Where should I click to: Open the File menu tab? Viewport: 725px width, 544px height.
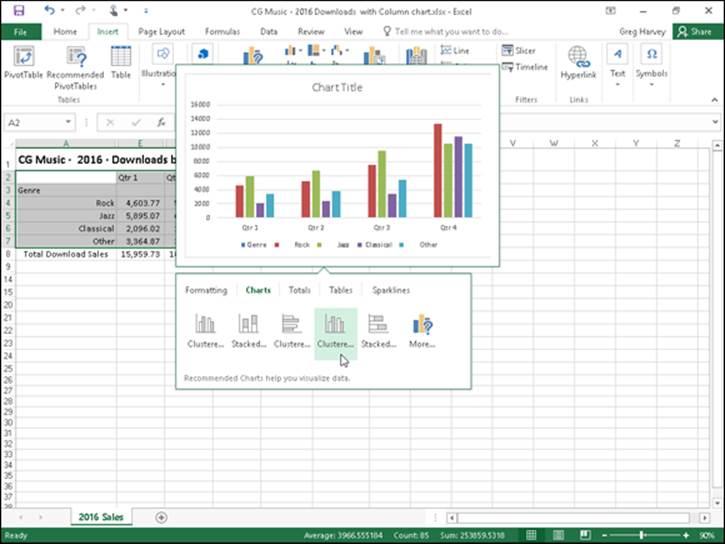point(21,32)
